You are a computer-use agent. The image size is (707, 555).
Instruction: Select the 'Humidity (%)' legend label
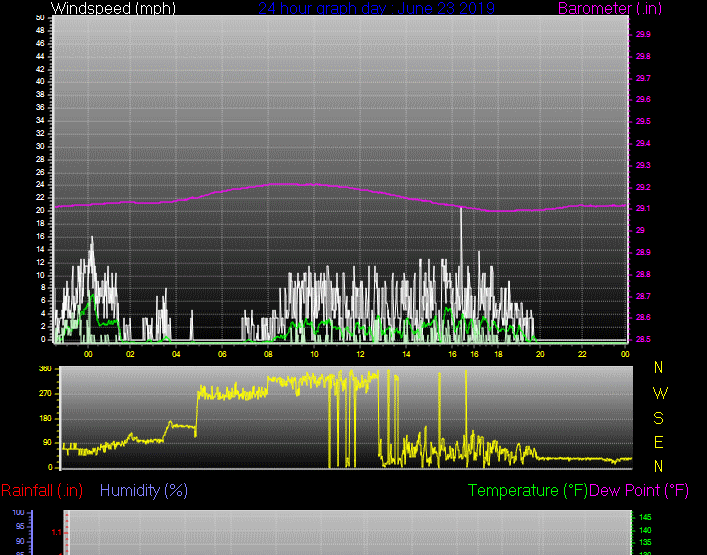click(x=144, y=490)
